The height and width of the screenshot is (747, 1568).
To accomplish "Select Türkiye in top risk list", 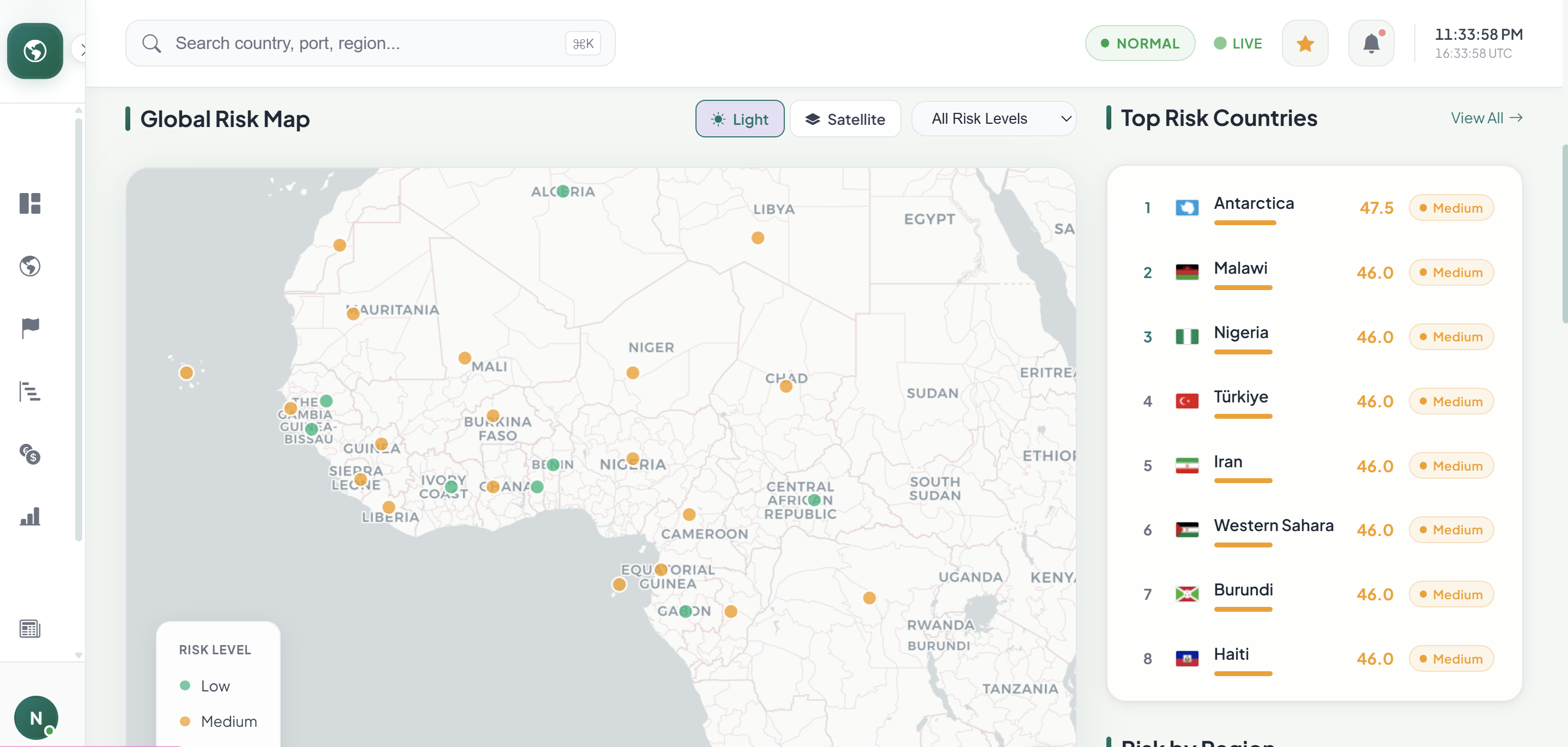I will pyautogui.click(x=1315, y=401).
